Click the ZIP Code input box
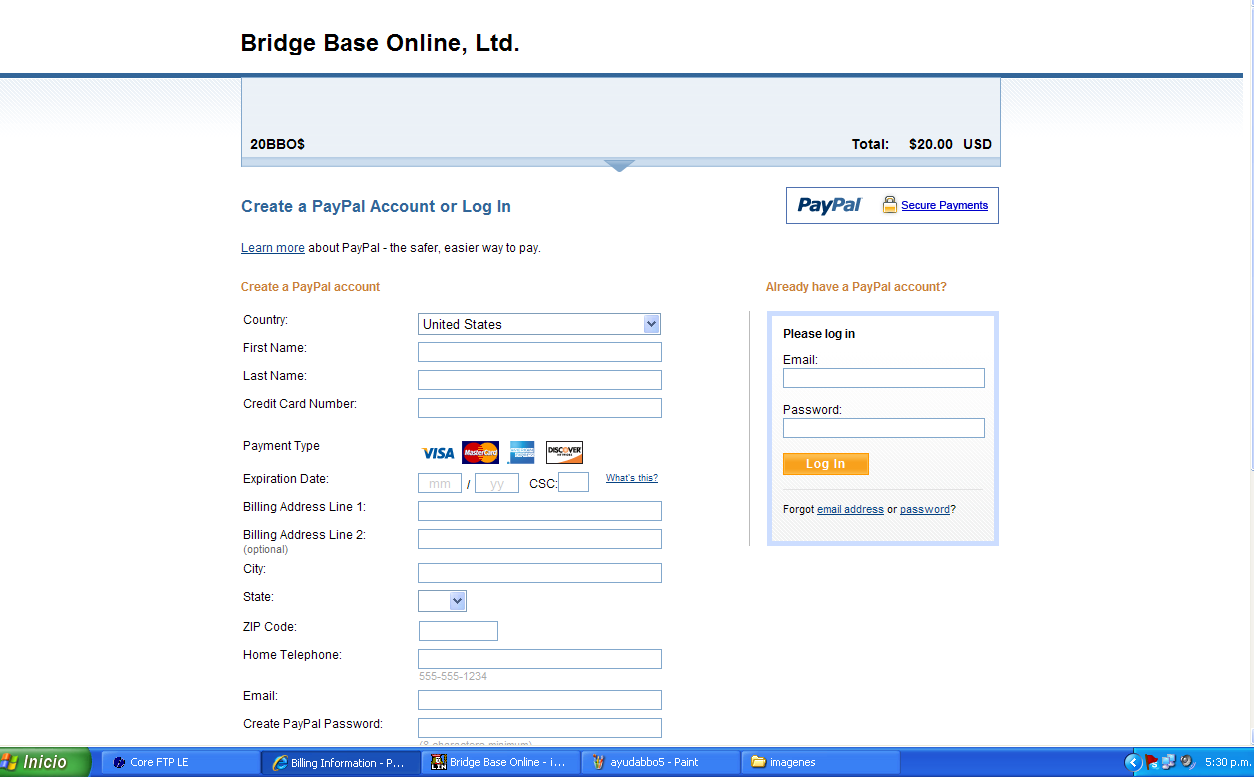The image size is (1254, 777). [x=458, y=631]
